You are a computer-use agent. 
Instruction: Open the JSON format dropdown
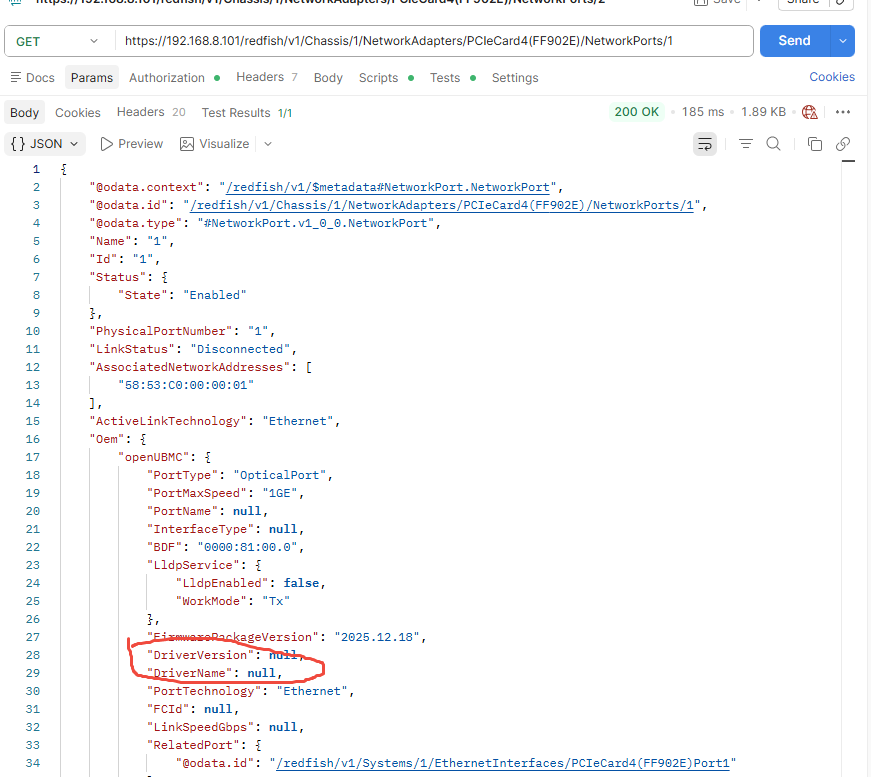click(x=45, y=144)
